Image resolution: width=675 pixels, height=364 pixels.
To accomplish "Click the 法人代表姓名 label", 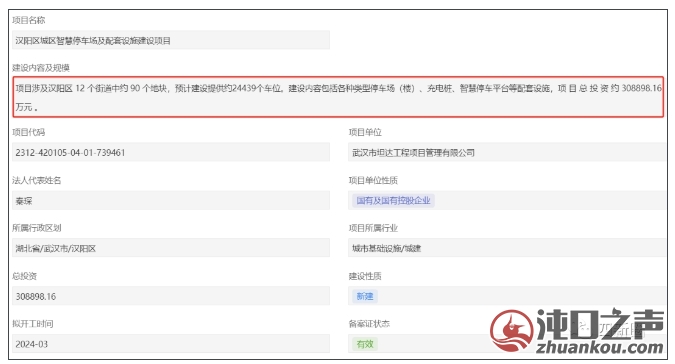I will pos(37,180).
